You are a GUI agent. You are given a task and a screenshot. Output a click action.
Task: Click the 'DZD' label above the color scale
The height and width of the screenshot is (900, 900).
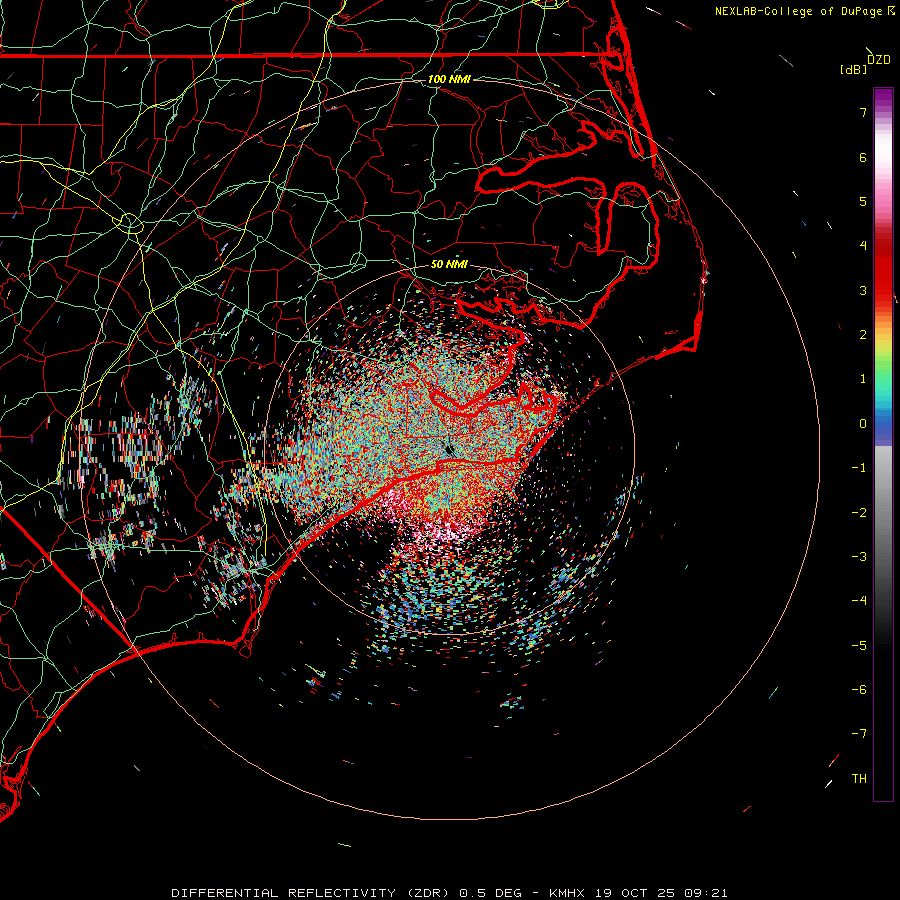click(x=879, y=60)
